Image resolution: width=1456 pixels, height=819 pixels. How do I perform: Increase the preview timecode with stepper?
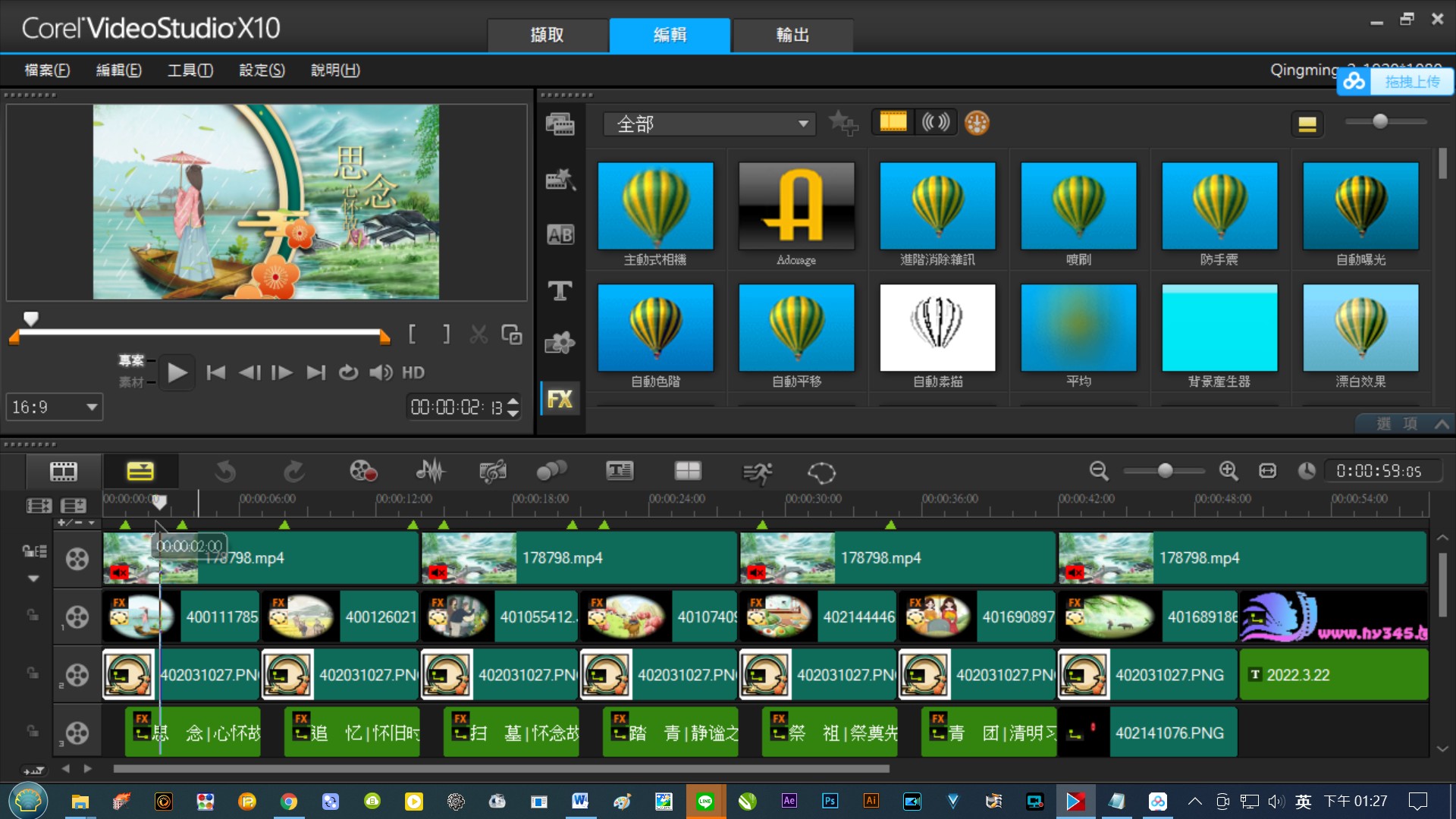[513, 401]
